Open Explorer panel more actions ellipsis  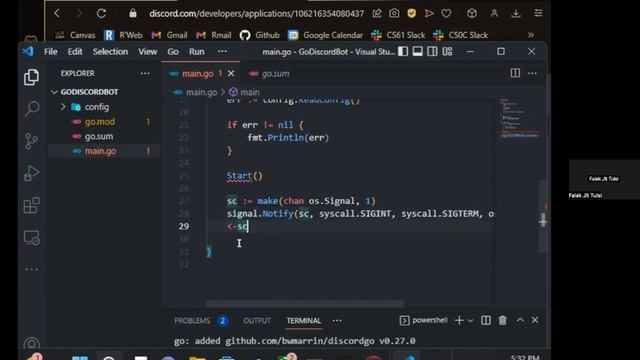coord(145,73)
